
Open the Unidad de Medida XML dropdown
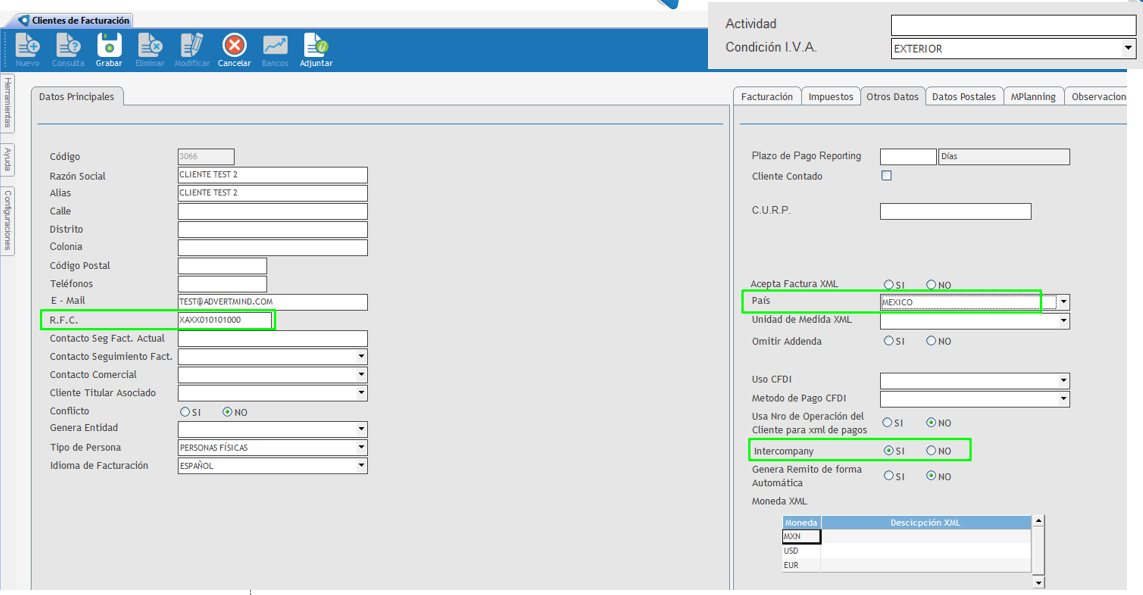(1064, 321)
